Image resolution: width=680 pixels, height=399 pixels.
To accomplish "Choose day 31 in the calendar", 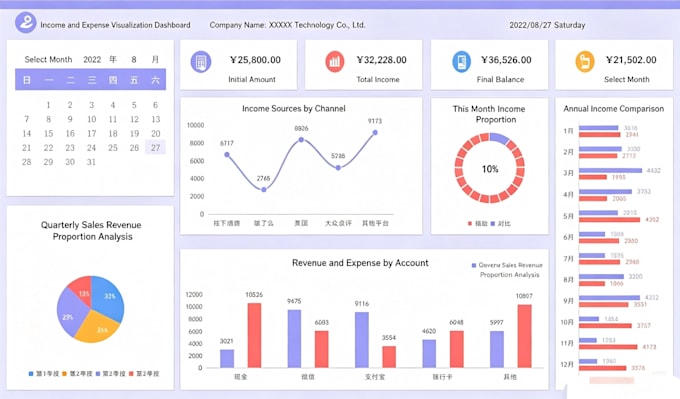I will pyautogui.click(x=91, y=162).
